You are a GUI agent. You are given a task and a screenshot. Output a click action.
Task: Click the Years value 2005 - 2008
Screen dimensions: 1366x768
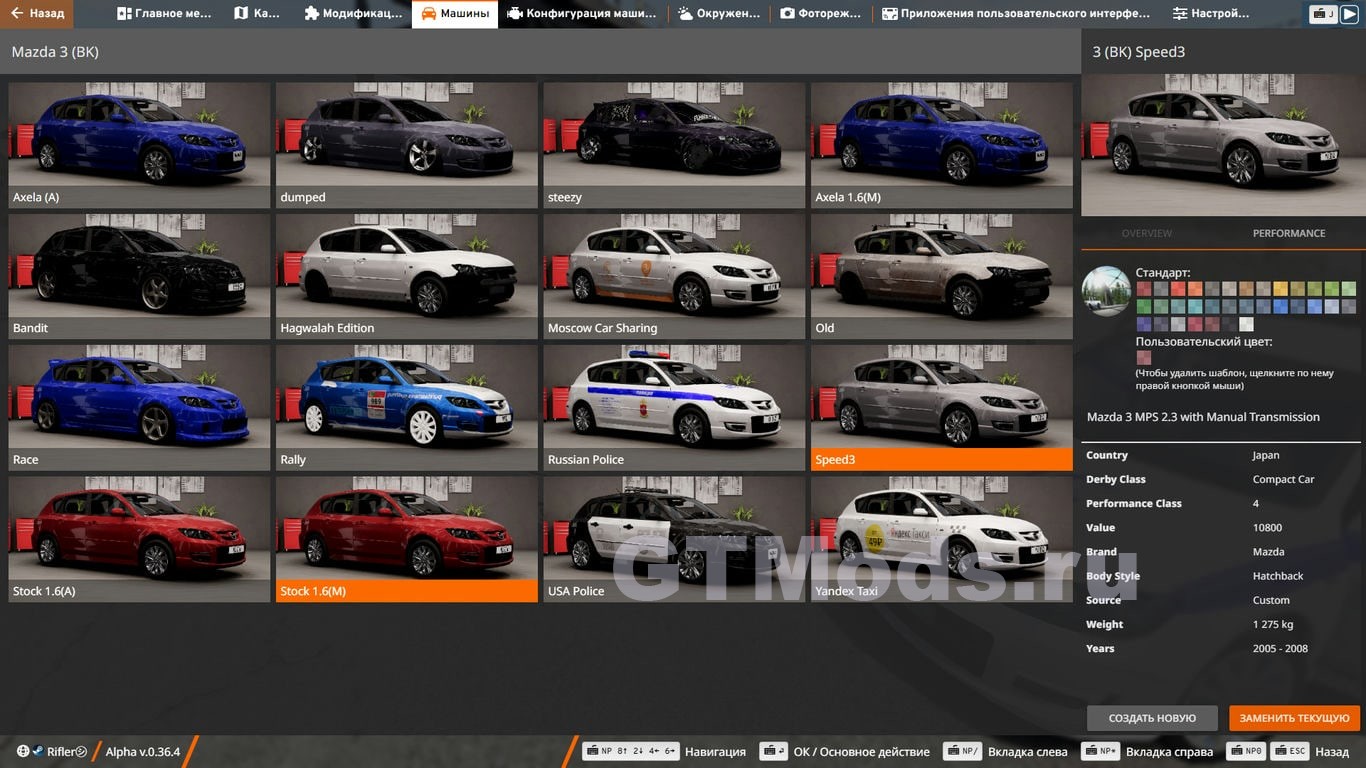[1280, 648]
